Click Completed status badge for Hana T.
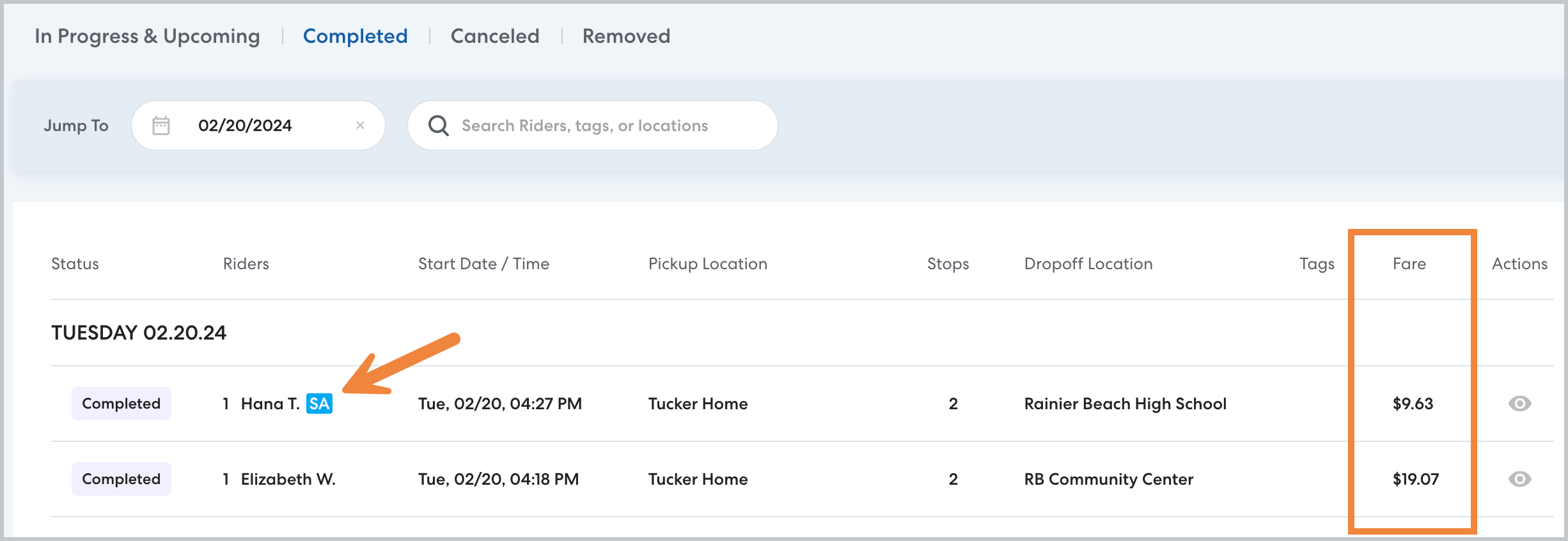Image resolution: width=1568 pixels, height=541 pixels. (122, 404)
